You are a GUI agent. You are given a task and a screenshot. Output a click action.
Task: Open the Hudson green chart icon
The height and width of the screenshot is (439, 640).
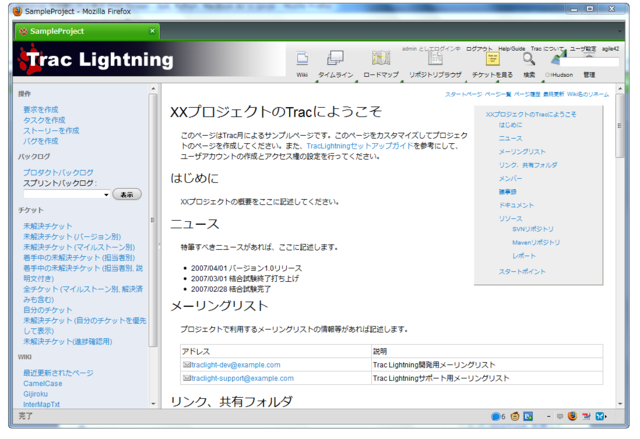pyautogui.click(x=556, y=59)
